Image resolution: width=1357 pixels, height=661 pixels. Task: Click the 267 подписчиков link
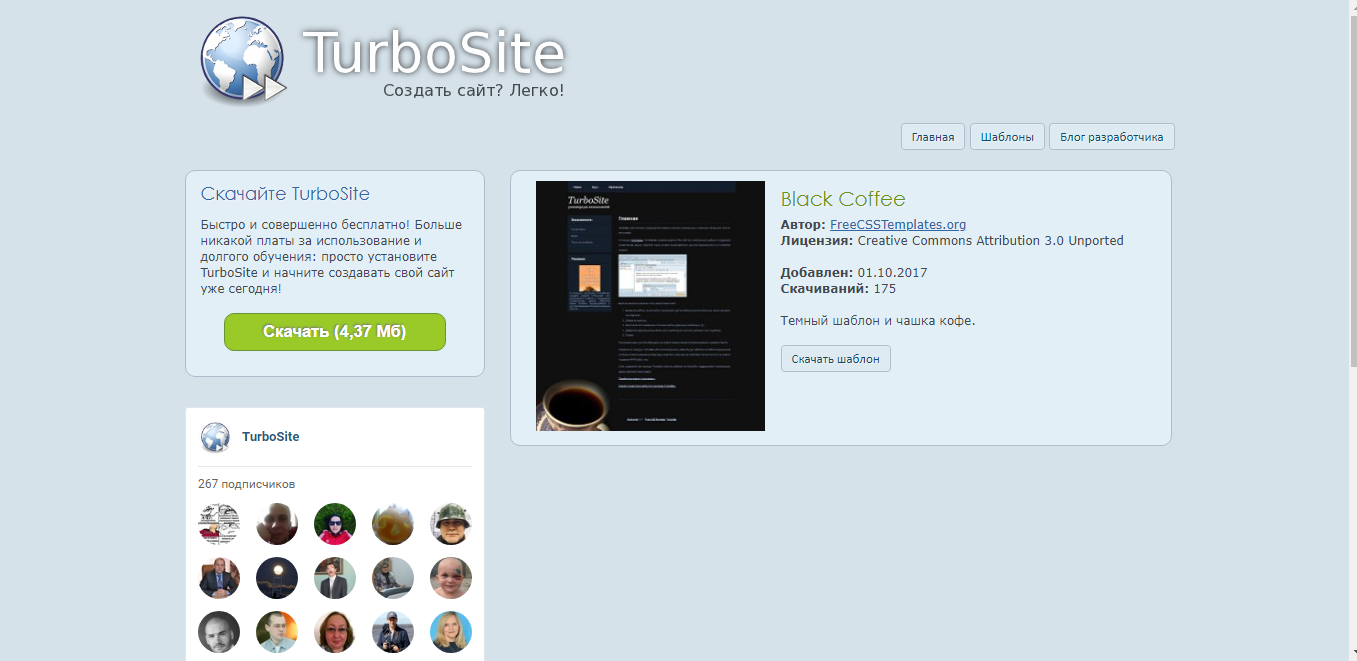point(248,483)
